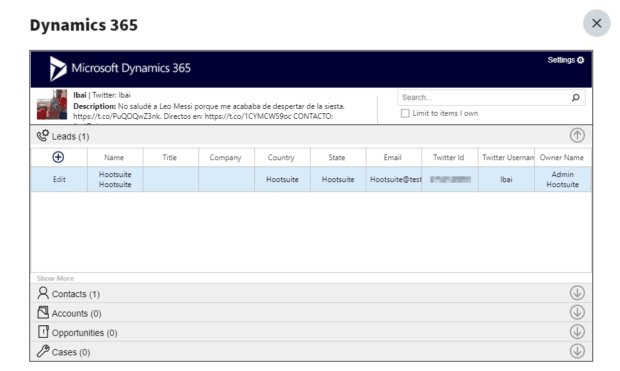Click the Accounts section icon
The height and width of the screenshot is (371, 620).
pyautogui.click(x=43, y=312)
